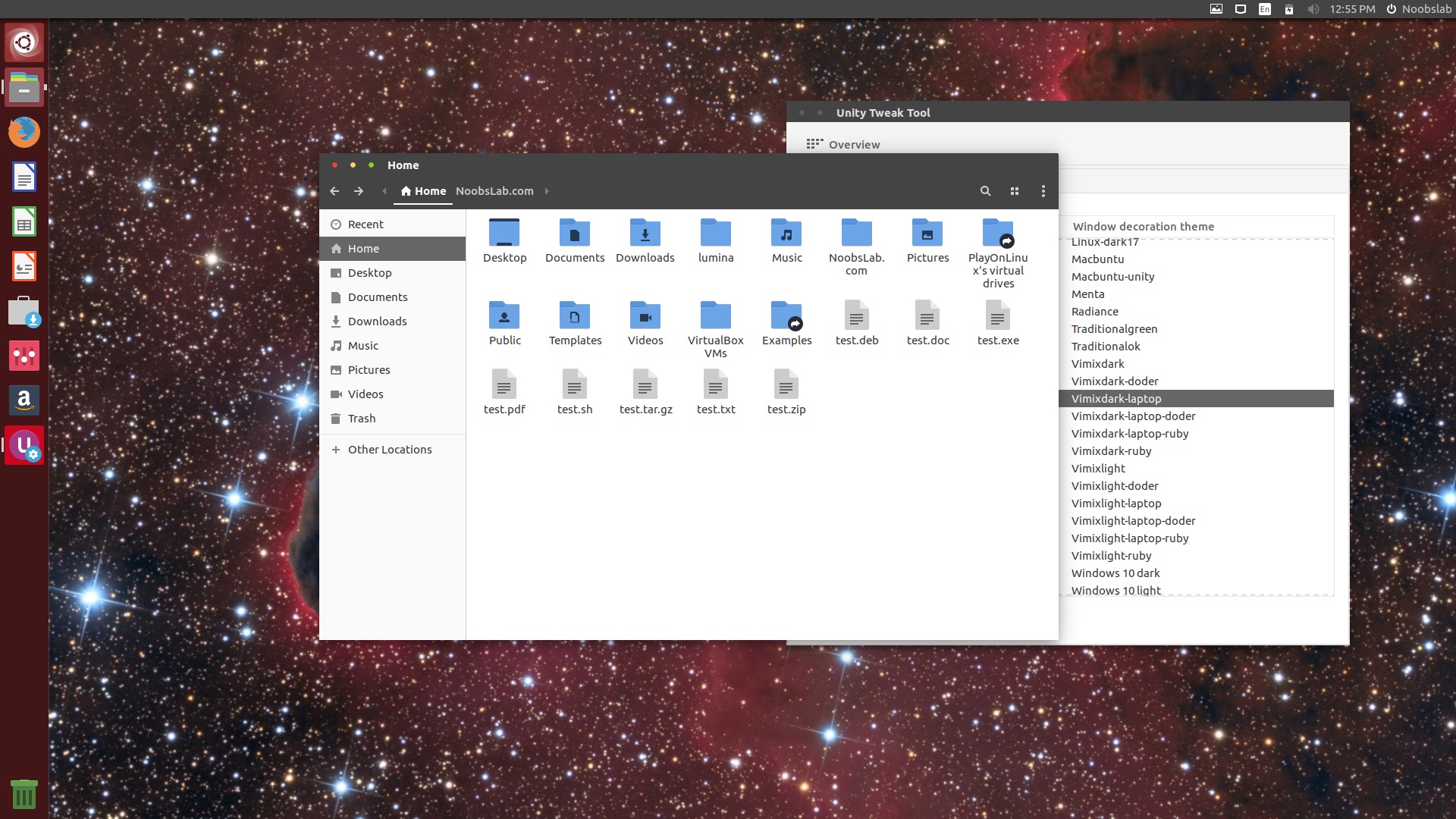Viewport: 1456px width, 819px height.
Task: Select Recent in the sidebar
Action: (365, 224)
